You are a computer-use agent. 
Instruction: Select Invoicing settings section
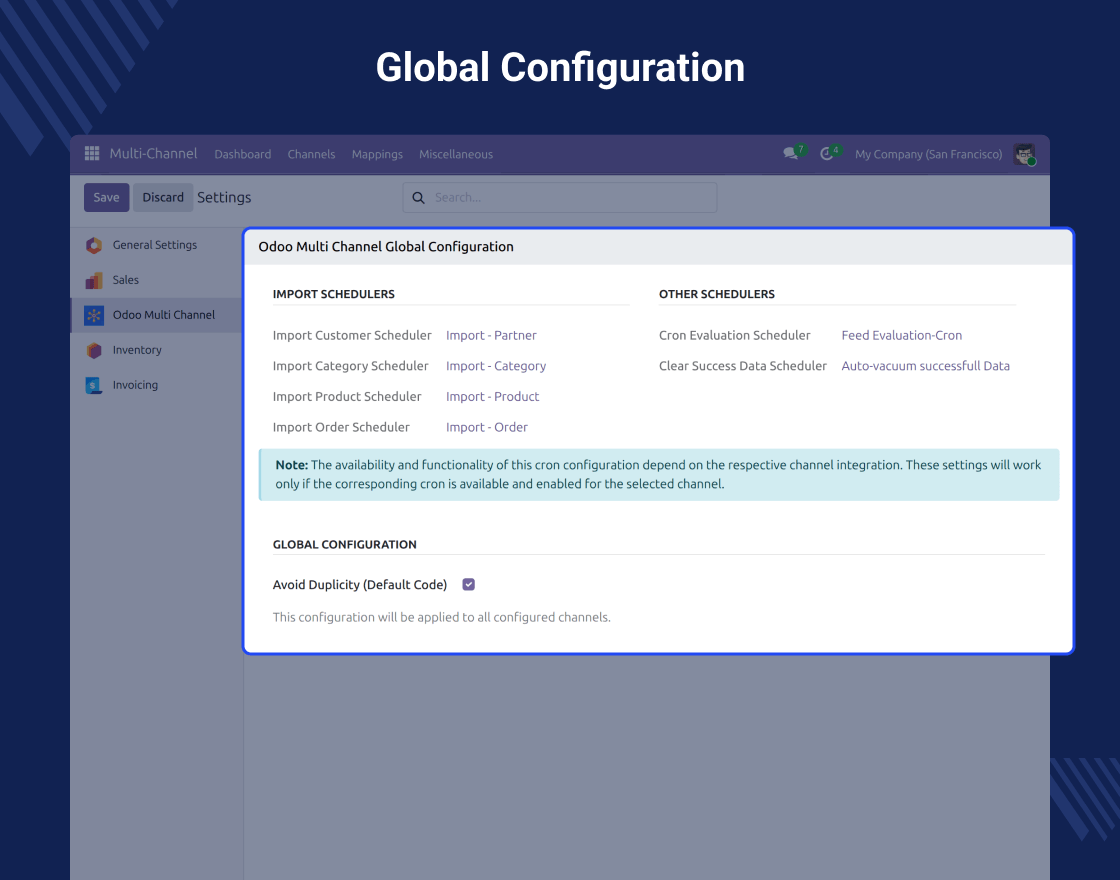pyautogui.click(x=157, y=385)
